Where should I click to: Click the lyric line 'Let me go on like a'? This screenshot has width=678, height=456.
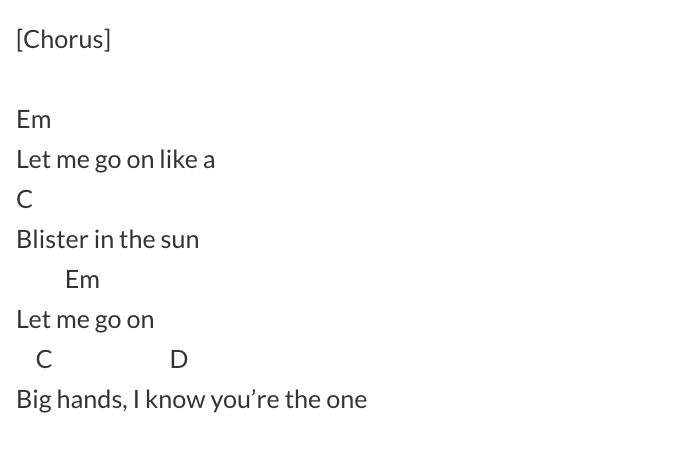click(x=115, y=159)
